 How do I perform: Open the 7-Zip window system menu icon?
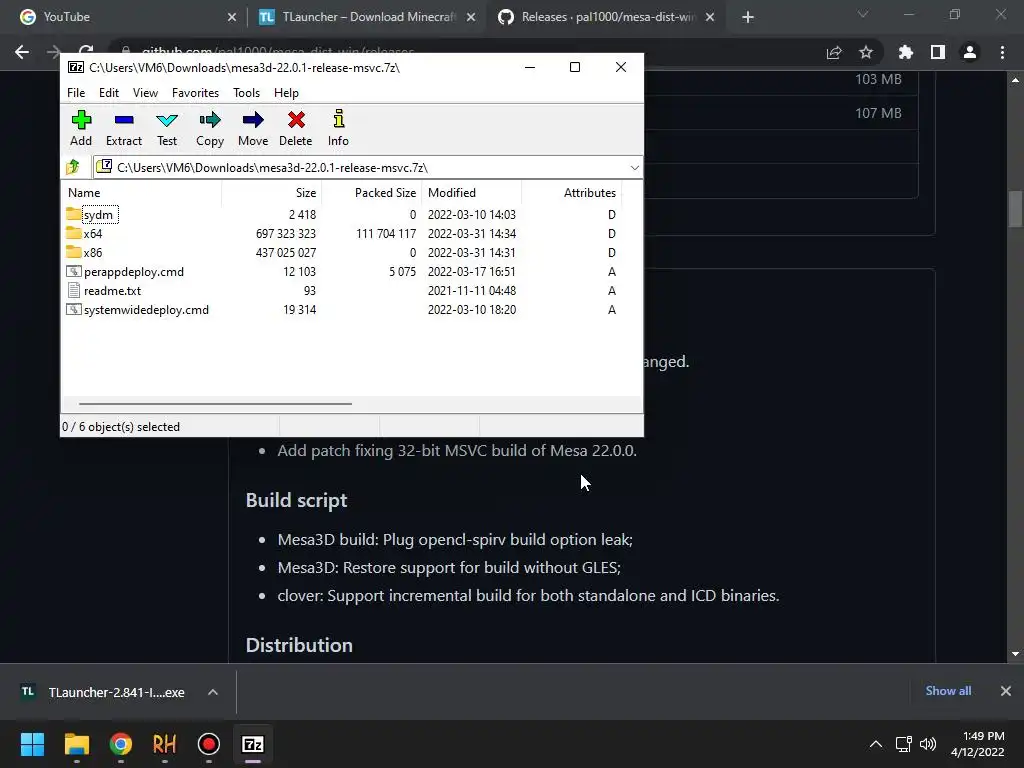pos(76,67)
